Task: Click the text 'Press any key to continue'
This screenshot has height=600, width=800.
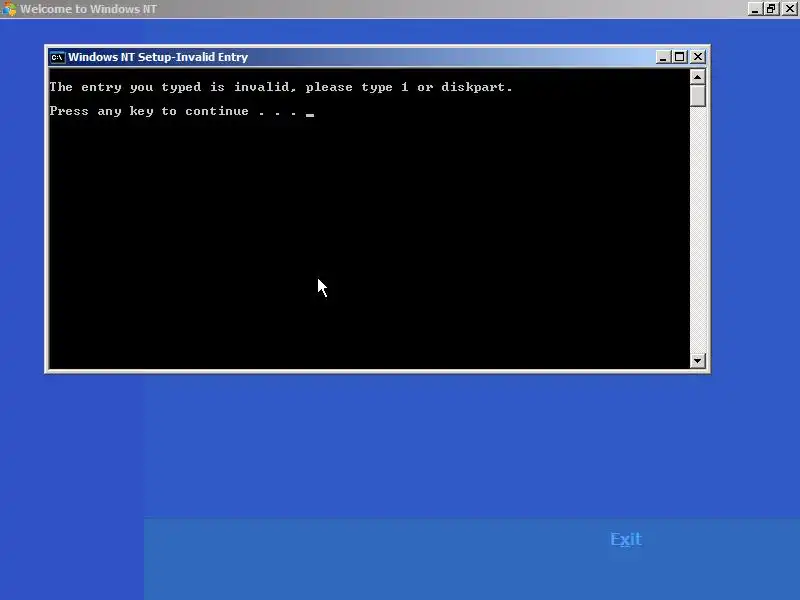Action: coord(149,111)
